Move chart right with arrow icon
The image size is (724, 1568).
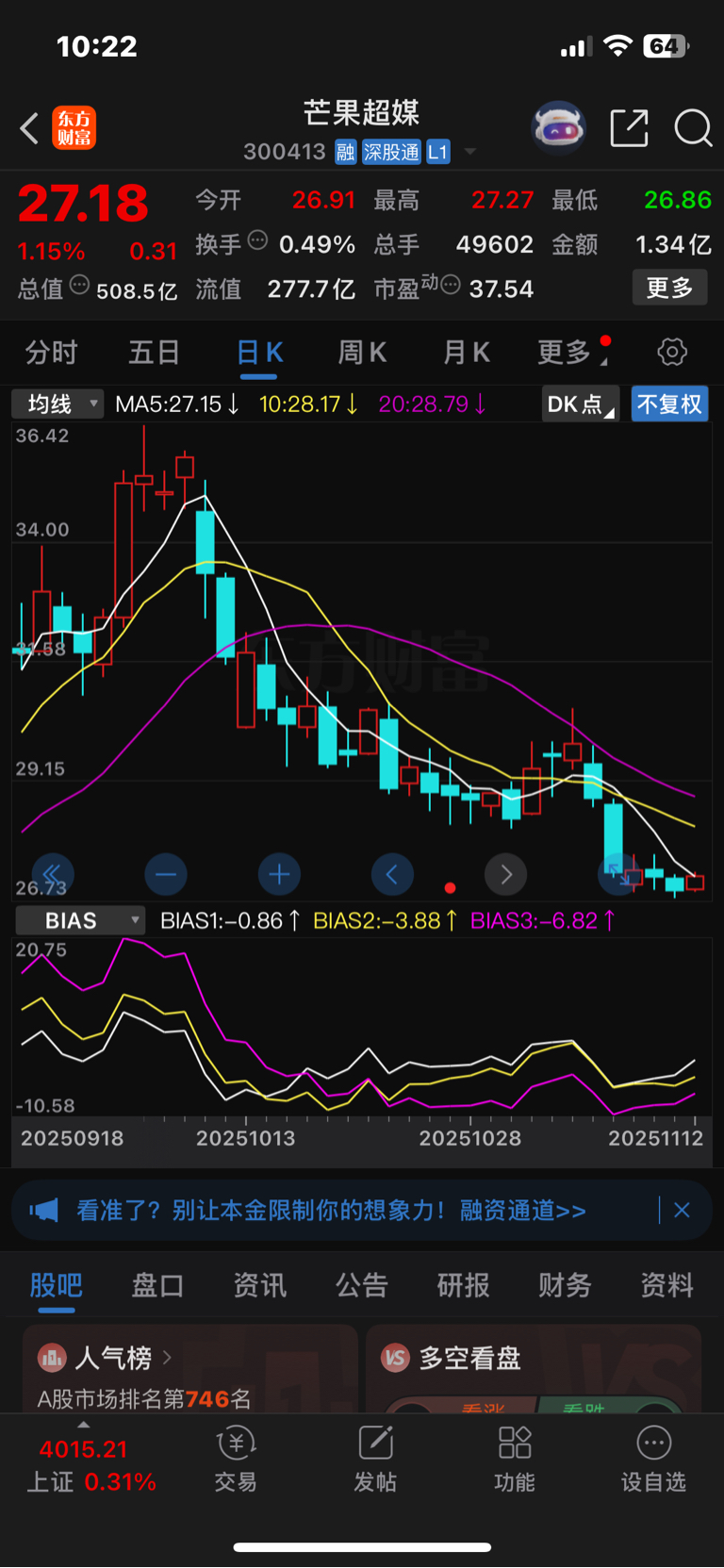click(x=505, y=874)
